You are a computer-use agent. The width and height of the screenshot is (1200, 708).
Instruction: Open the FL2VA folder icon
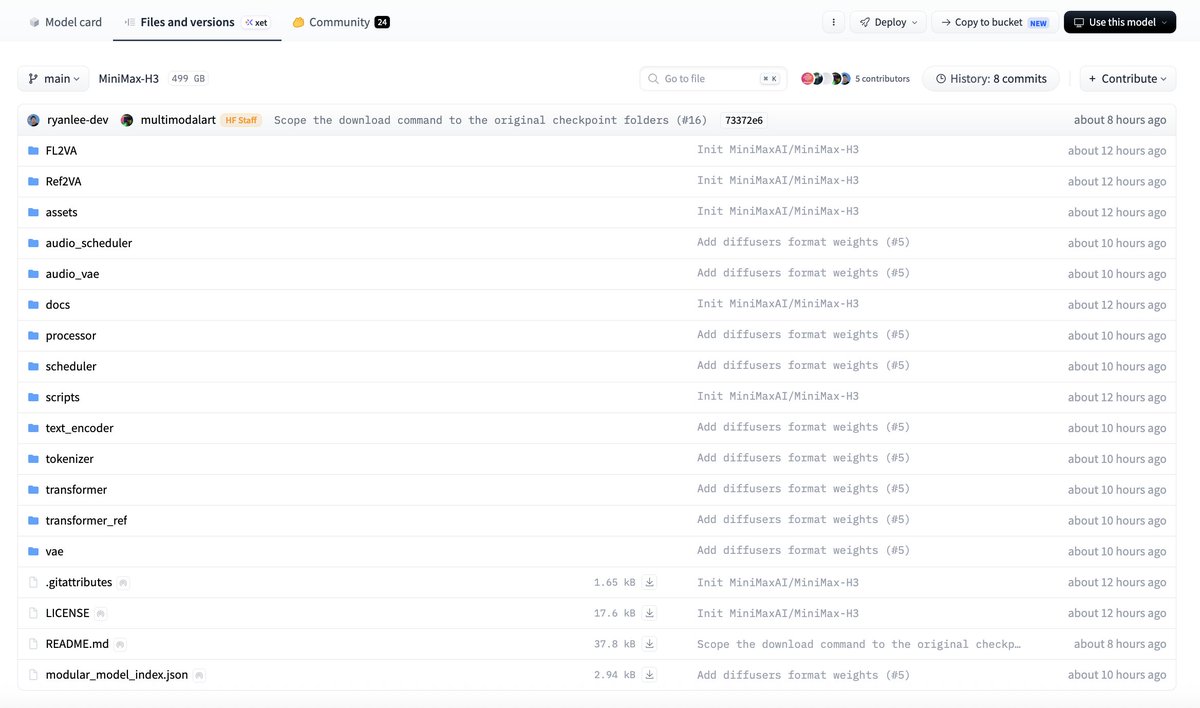33,151
